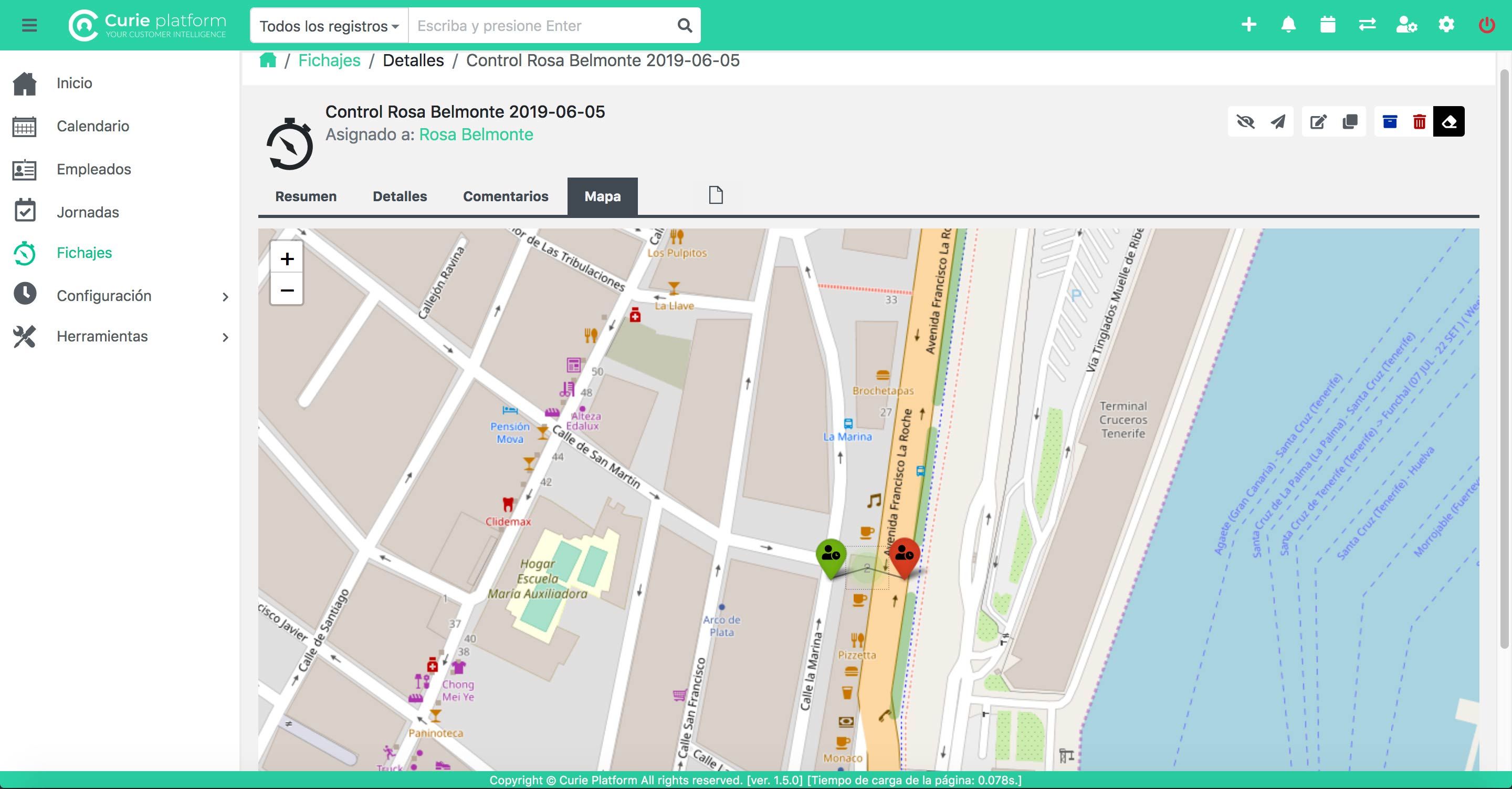Screen dimensions: 1512x789
Task: Click the red power logout icon
Action: pos(1486,25)
